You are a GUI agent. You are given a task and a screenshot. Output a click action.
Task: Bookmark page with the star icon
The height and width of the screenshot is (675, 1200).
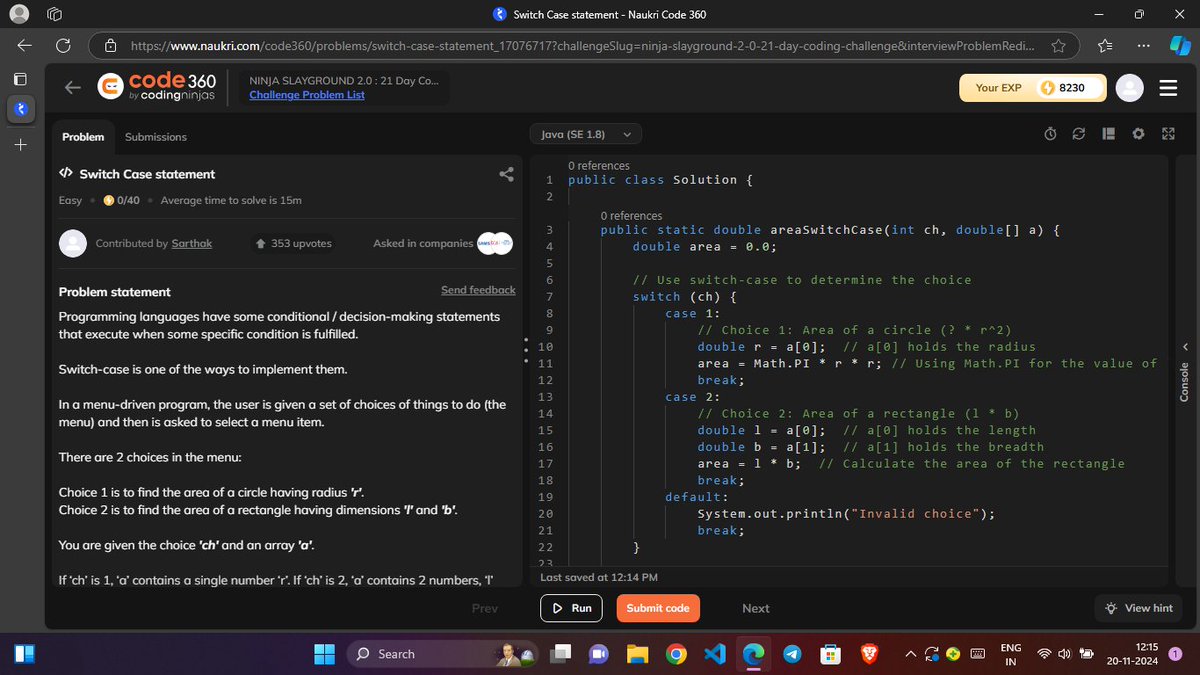tap(1058, 46)
